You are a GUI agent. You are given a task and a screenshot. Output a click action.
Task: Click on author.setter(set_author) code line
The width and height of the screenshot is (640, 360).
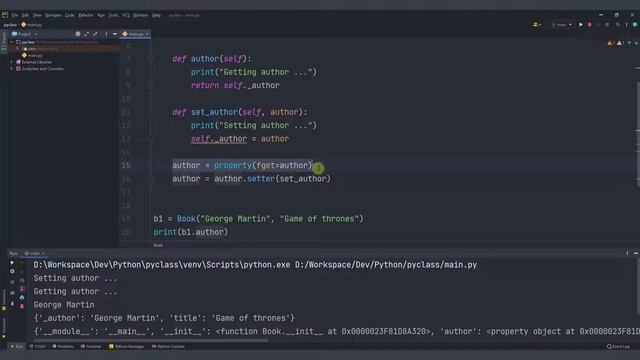pos(251,179)
